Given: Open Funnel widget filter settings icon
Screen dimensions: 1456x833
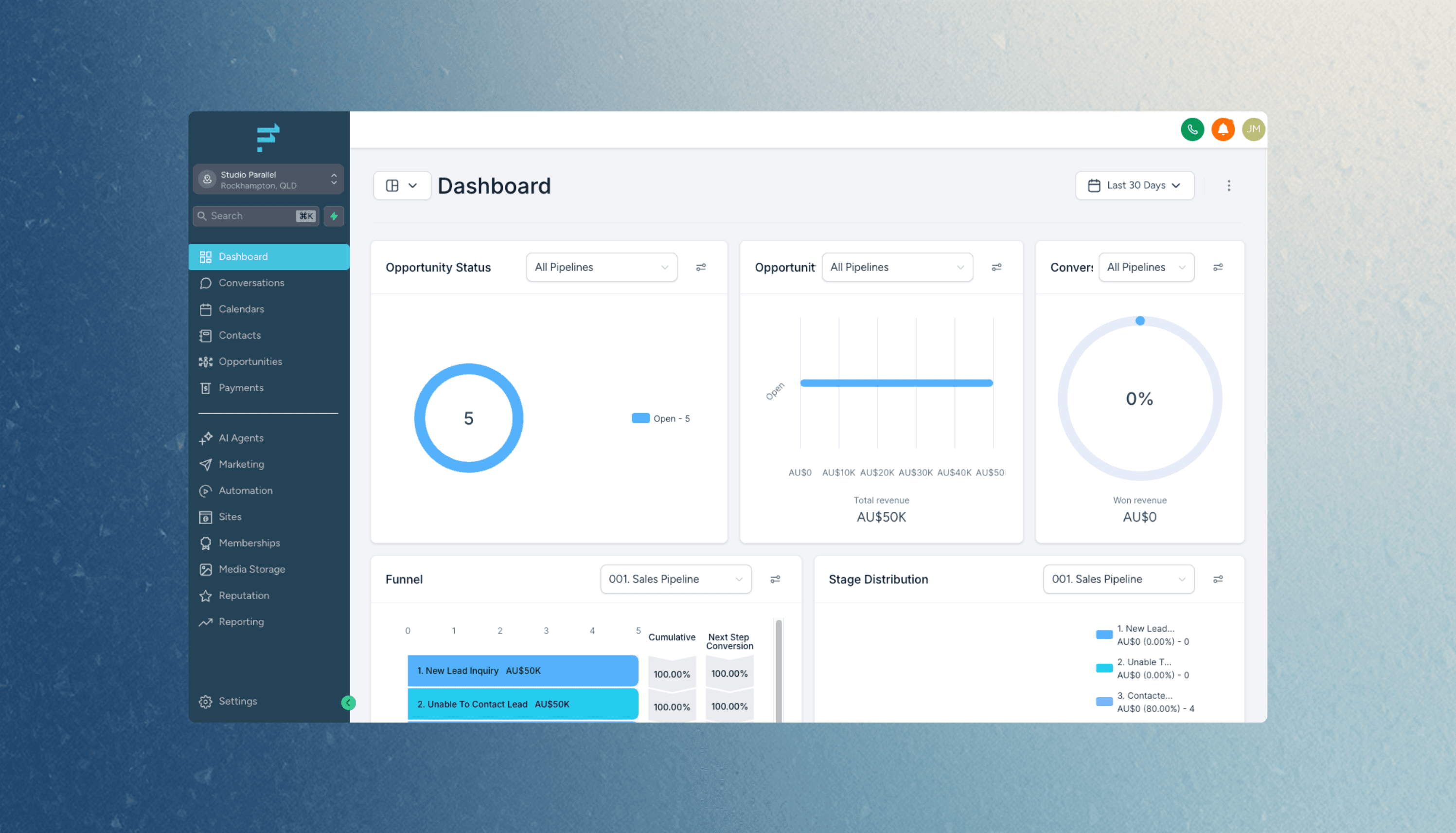Looking at the screenshot, I should 775,579.
